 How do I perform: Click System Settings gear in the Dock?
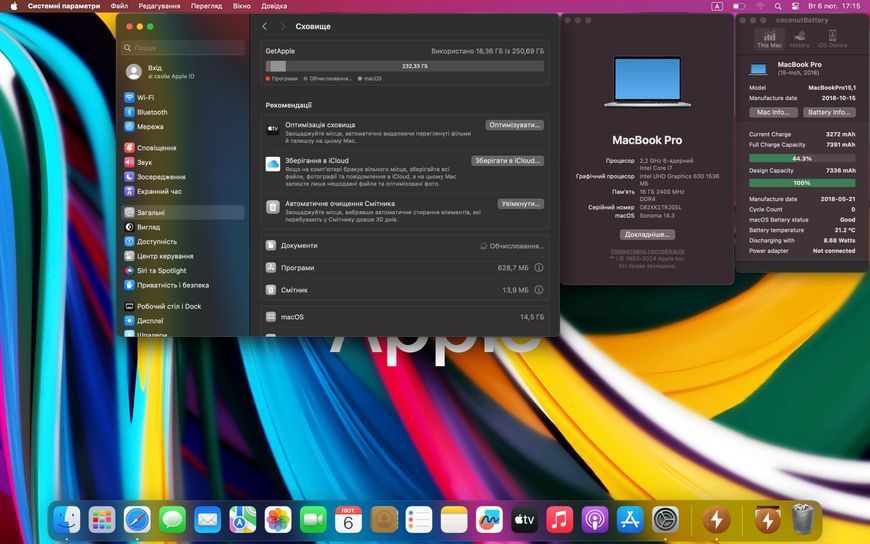[665, 520]
